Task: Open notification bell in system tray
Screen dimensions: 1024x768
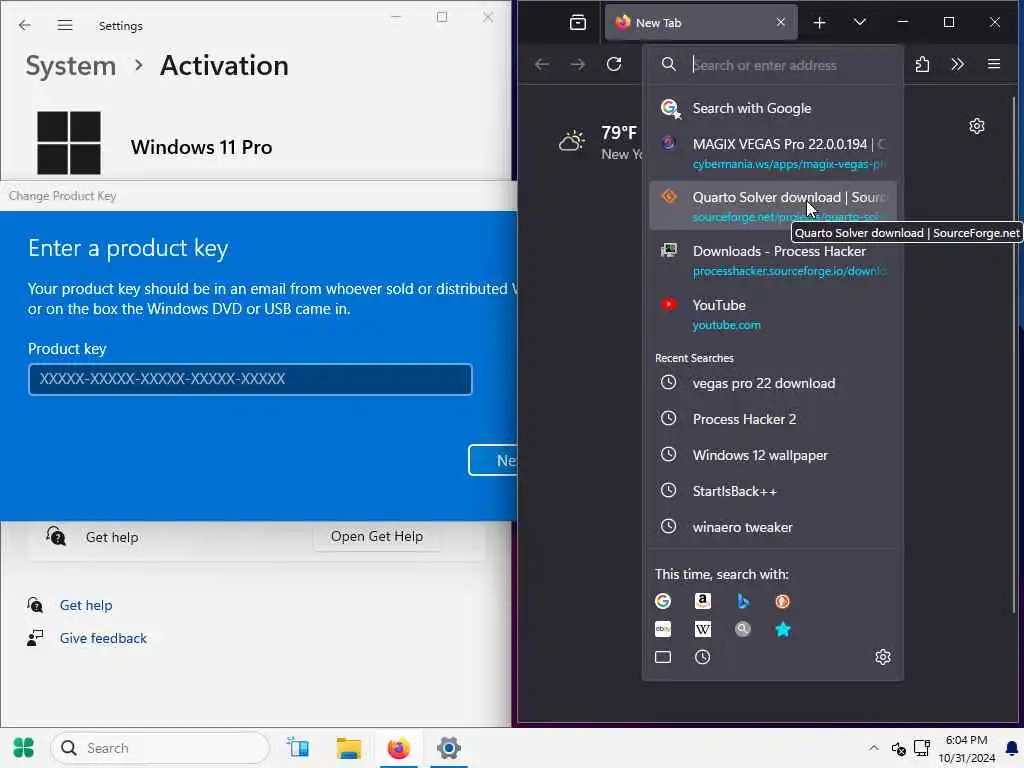Action: tap(1012, 748)
